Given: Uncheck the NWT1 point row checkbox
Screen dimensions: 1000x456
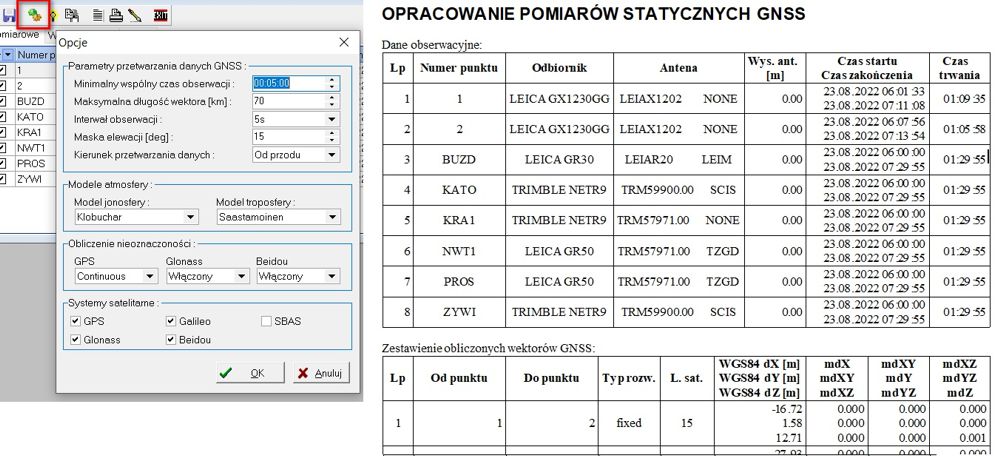Looking at the screenshot, I should 4,148.
